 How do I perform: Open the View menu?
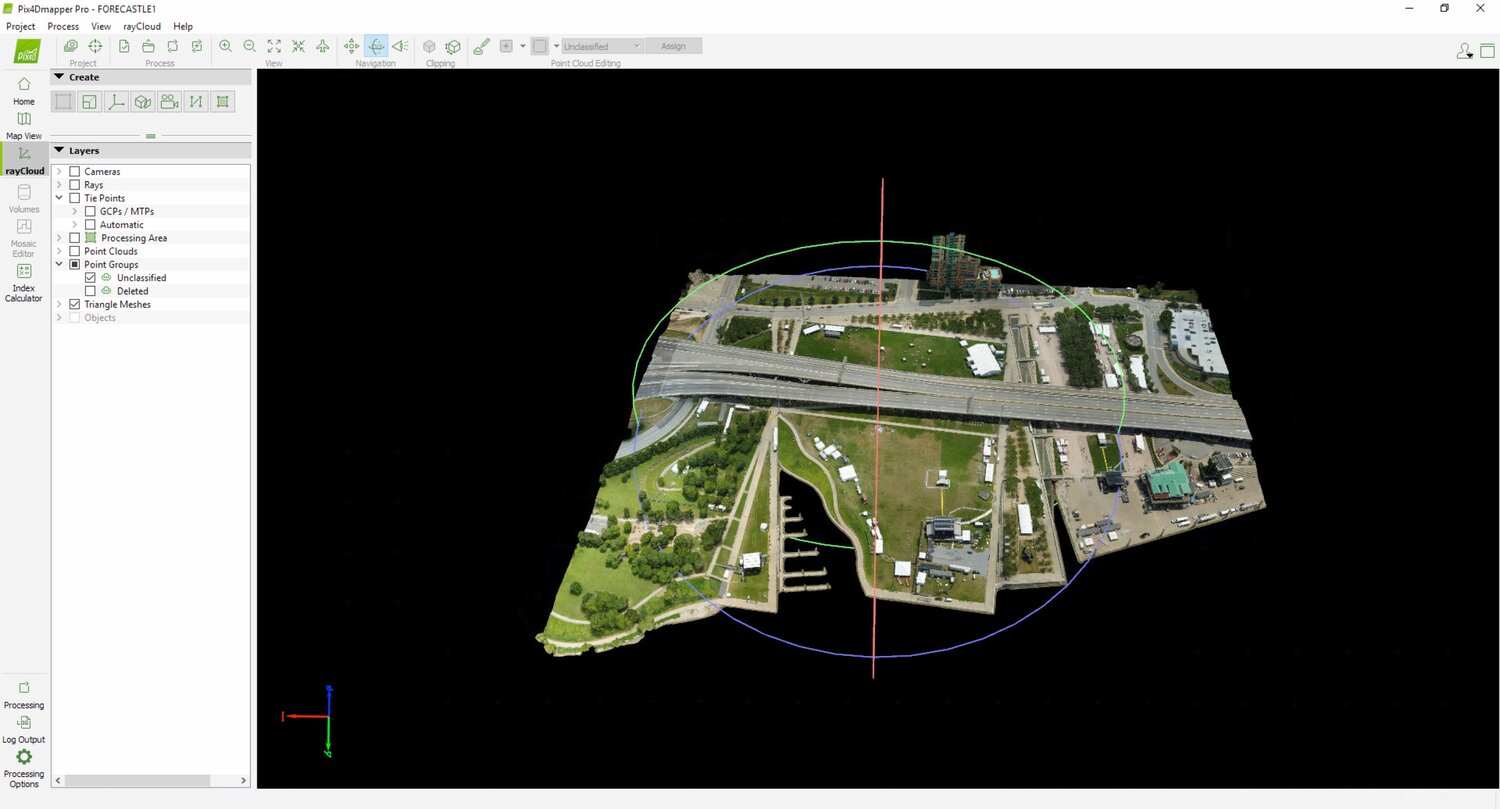101,26
